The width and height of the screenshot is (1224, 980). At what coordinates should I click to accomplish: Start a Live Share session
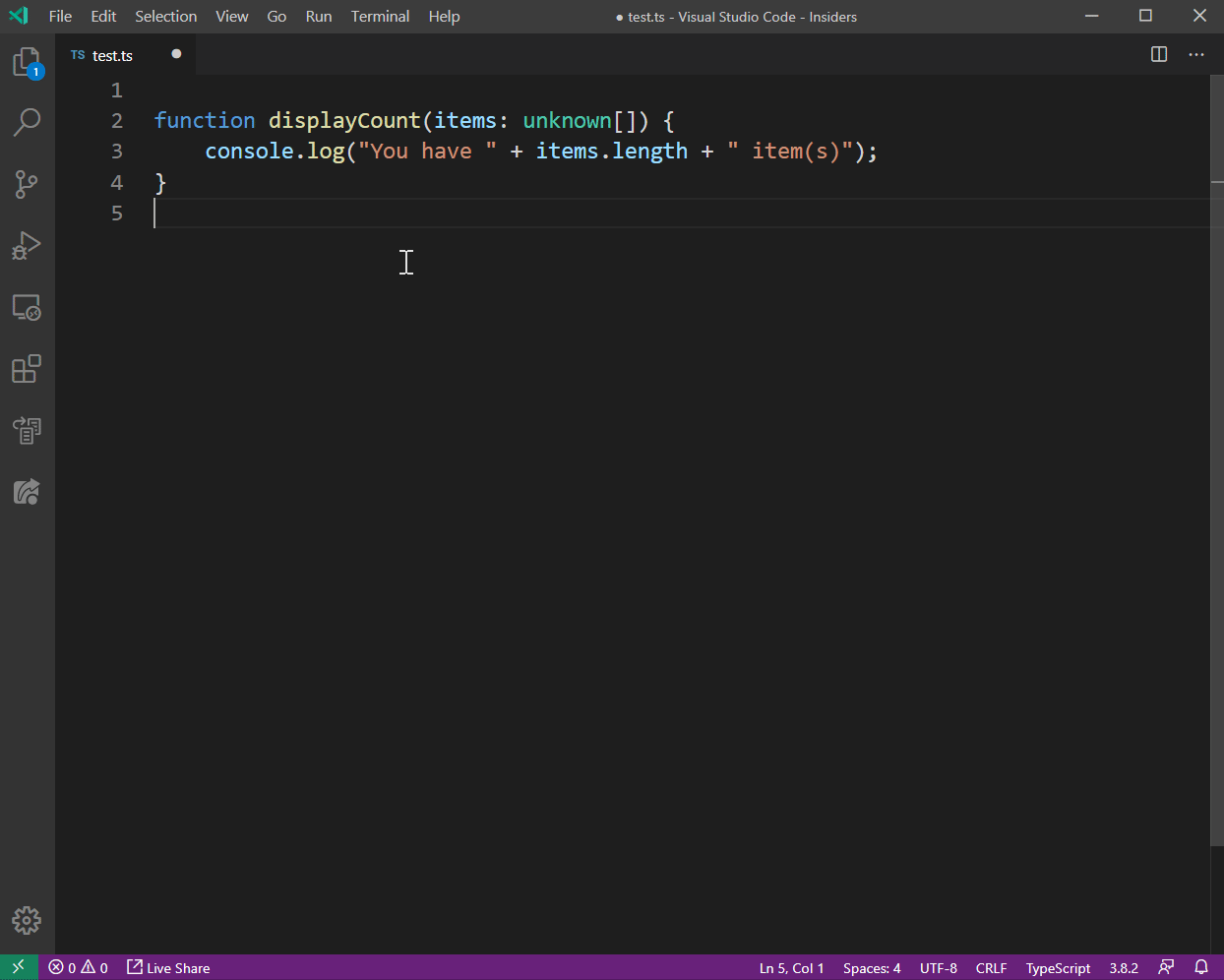point(167,967)
